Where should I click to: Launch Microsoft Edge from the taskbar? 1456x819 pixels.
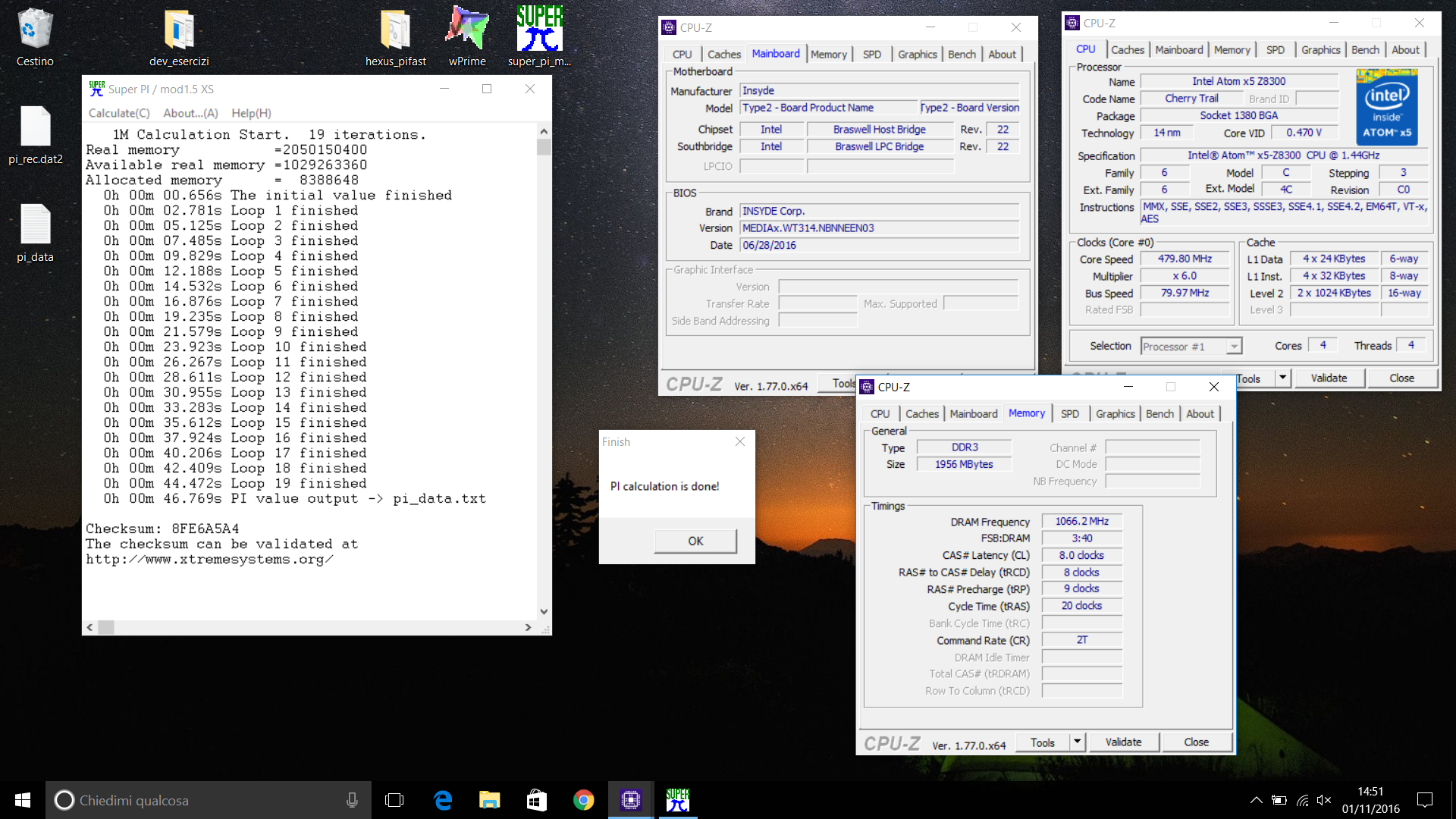[x=442, y=800]
